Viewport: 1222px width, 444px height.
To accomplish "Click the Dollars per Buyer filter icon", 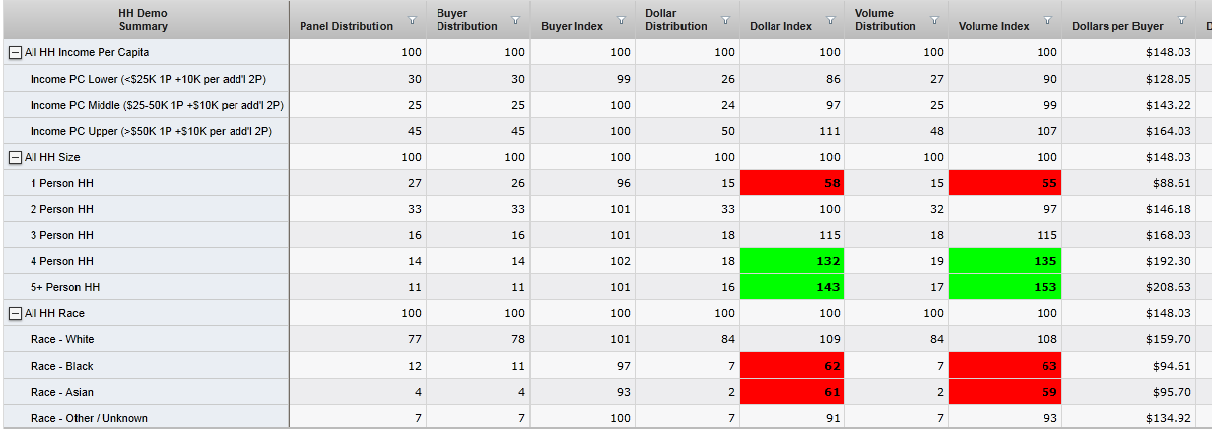I will pos(1181,20).
